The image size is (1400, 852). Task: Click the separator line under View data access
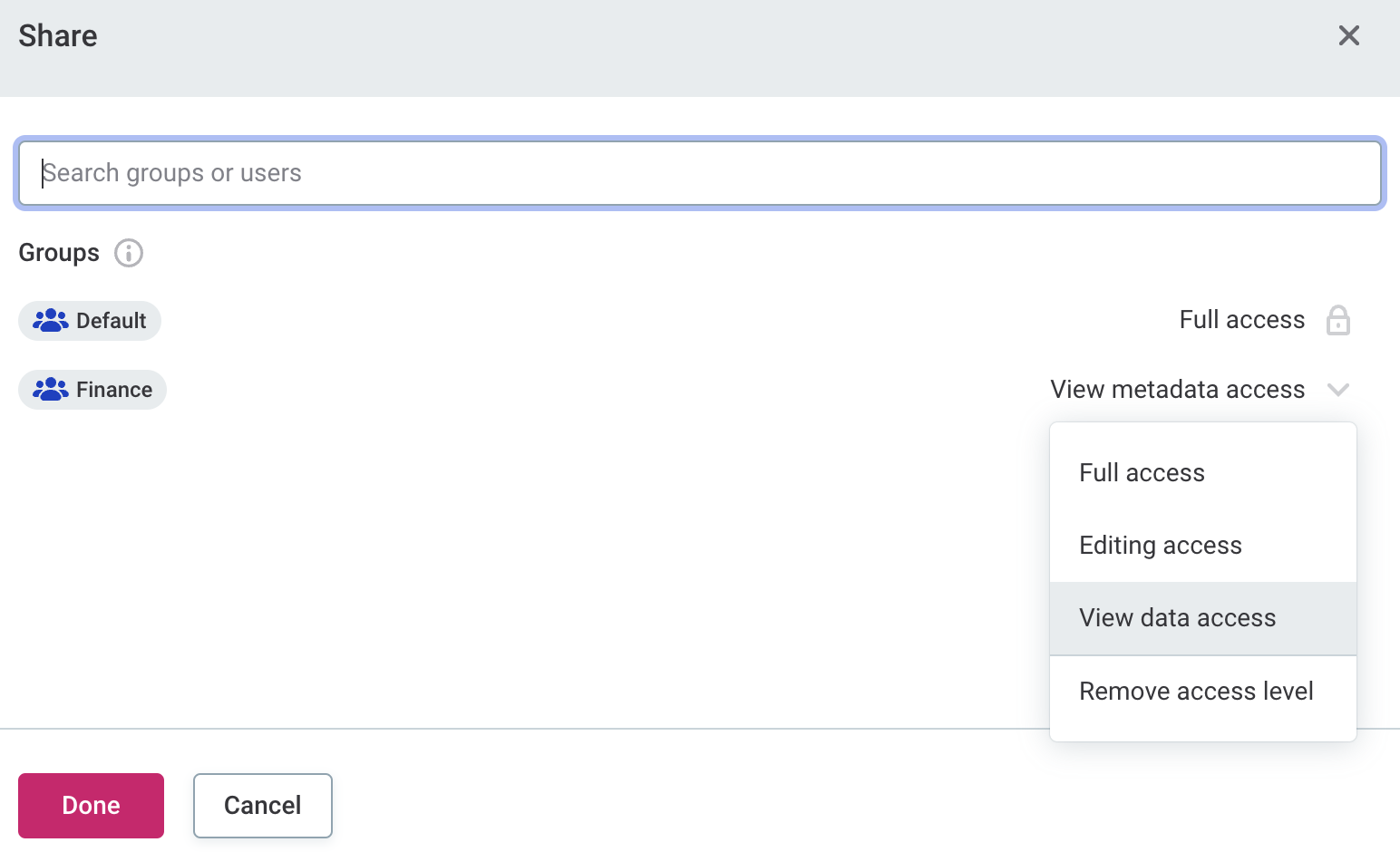(x=1202, y=655)
